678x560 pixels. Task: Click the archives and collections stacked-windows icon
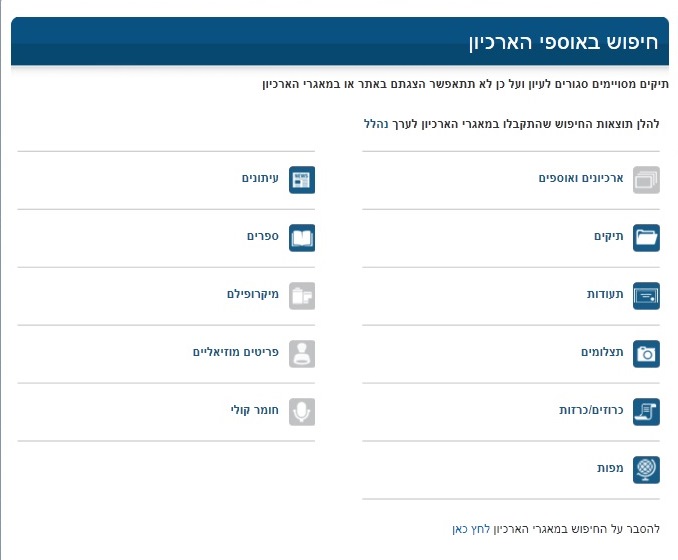click(647, 180)
